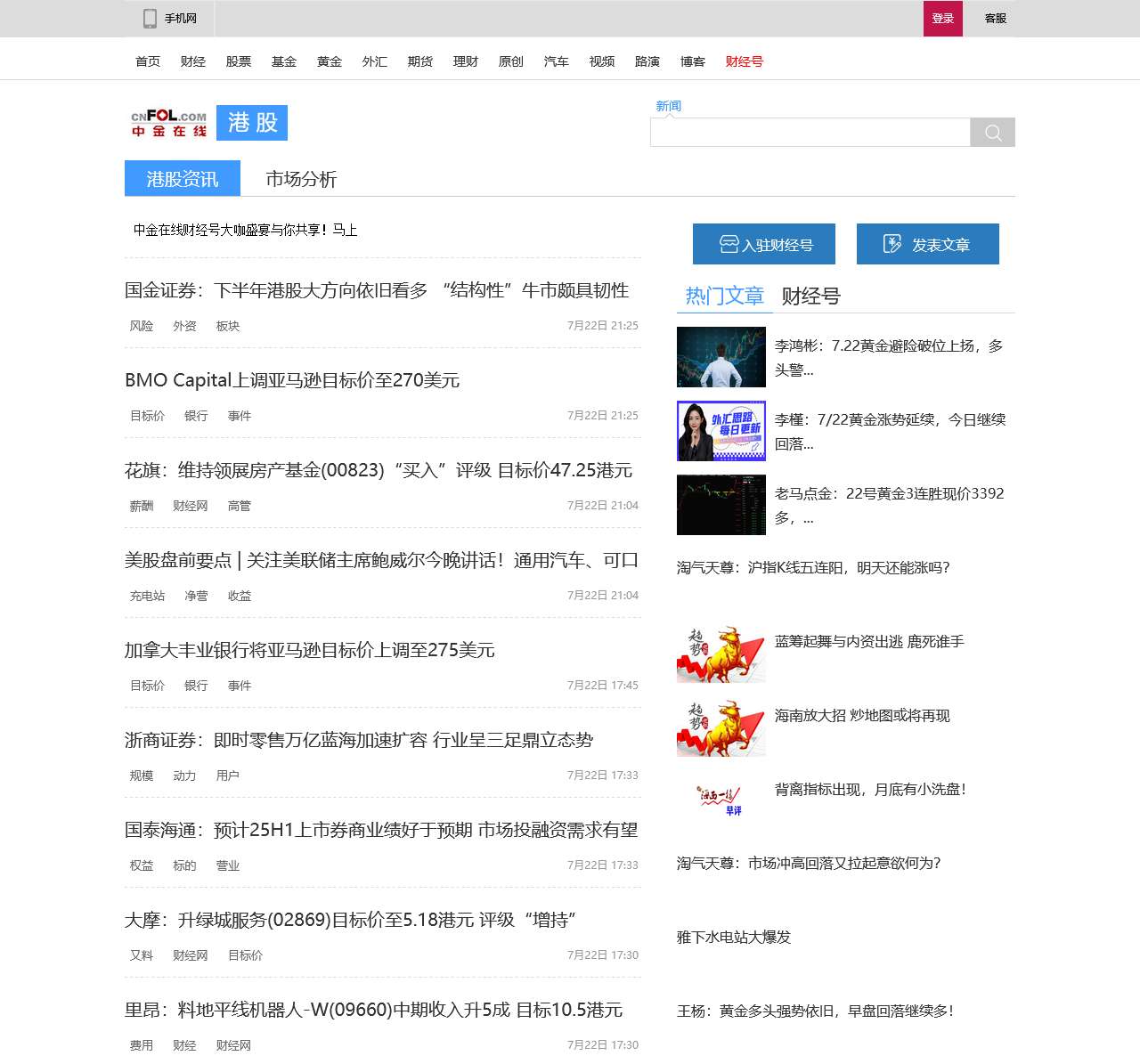
Task: Open 淘气天尊's 沪指K线五连阳 article
Action: coord(813,568)
